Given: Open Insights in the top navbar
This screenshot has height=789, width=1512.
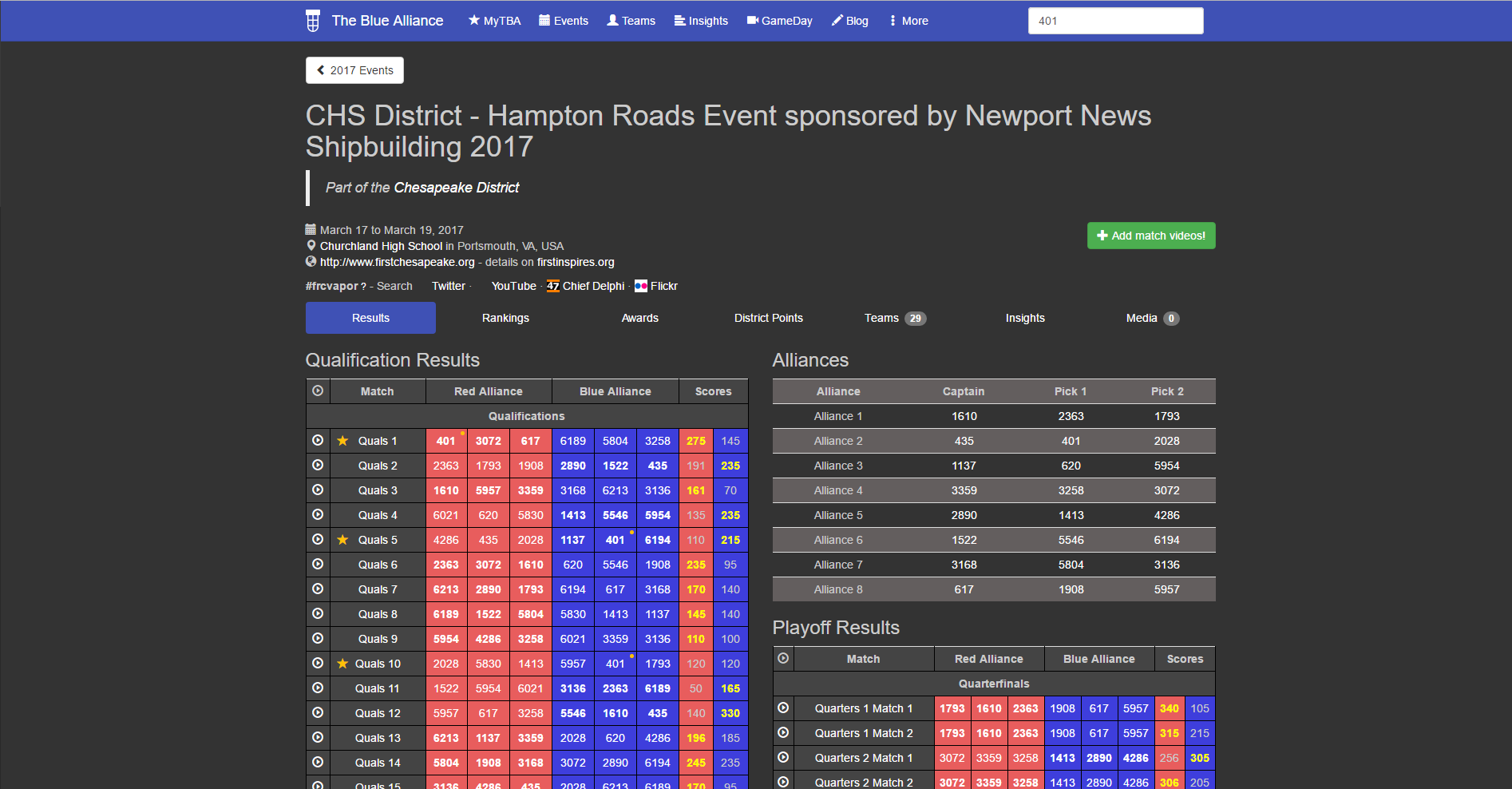Looking at the screenshot, I should click(x=701, y=21).
